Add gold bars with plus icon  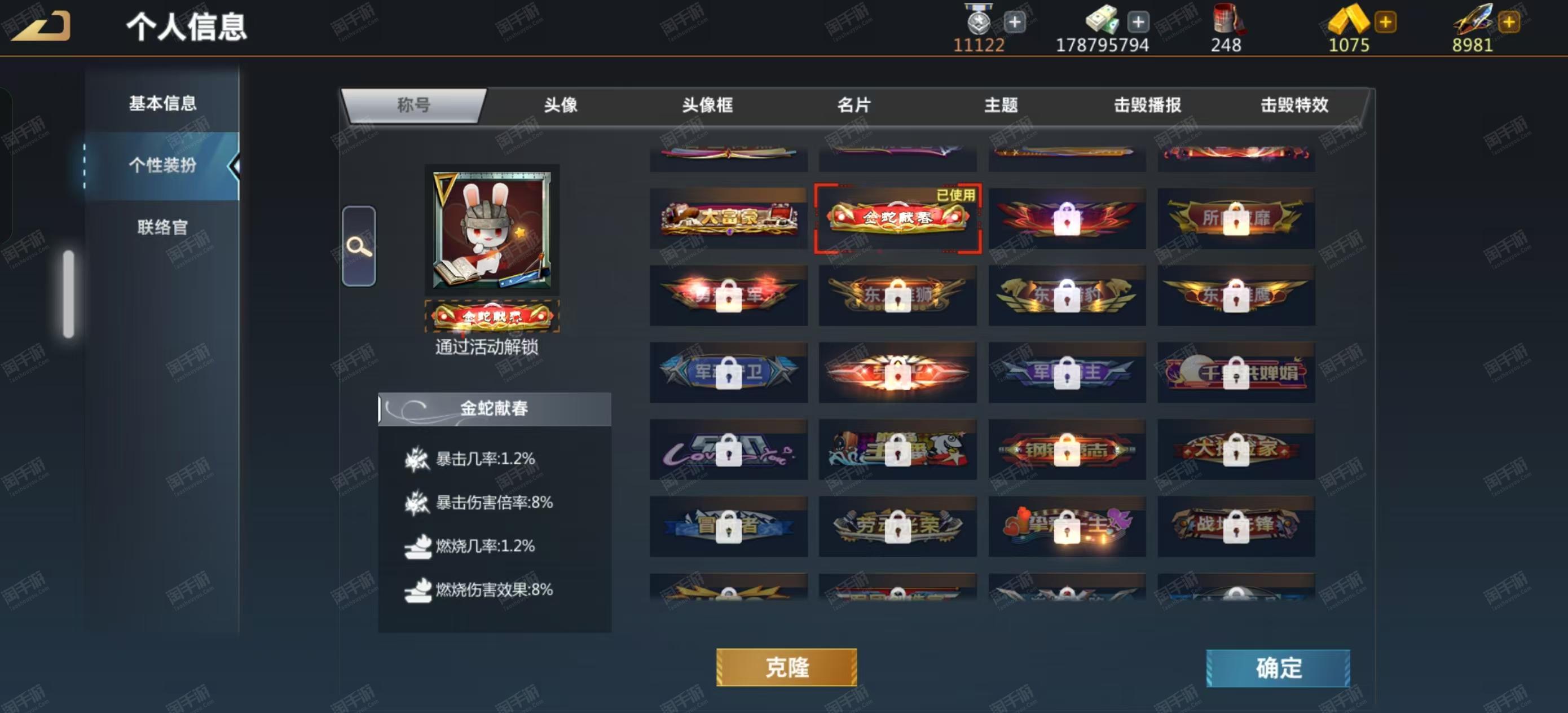pyautogui.click(x=1385, y=23)
